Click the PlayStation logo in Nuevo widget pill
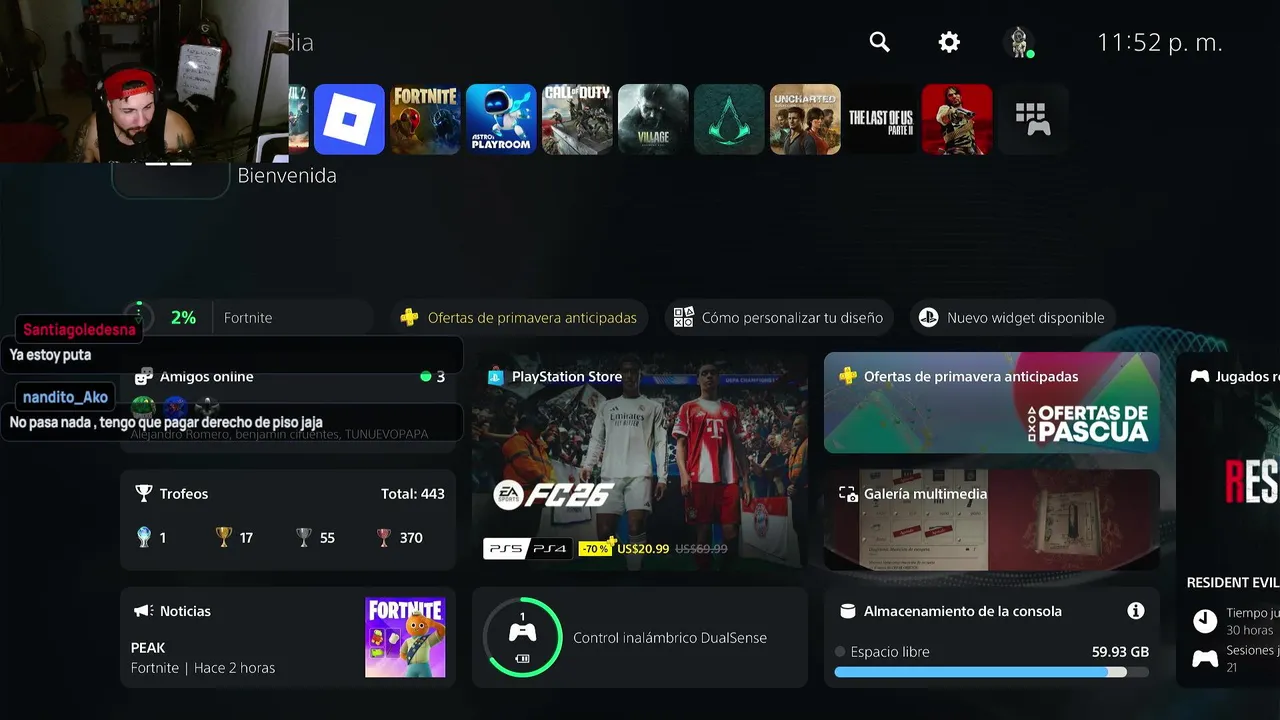 (928, 317)
